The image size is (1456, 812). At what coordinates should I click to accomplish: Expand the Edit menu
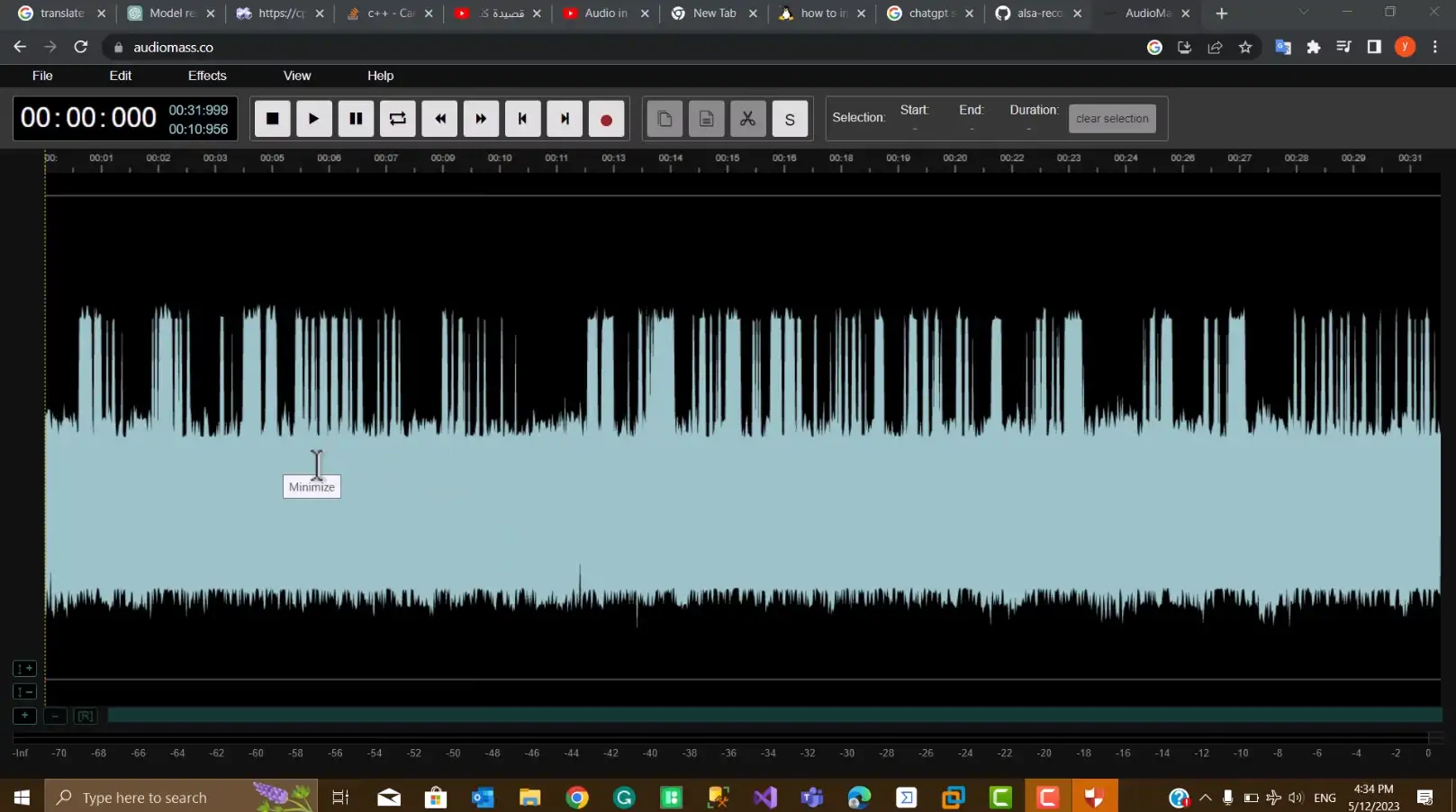[x=121, y=76]
